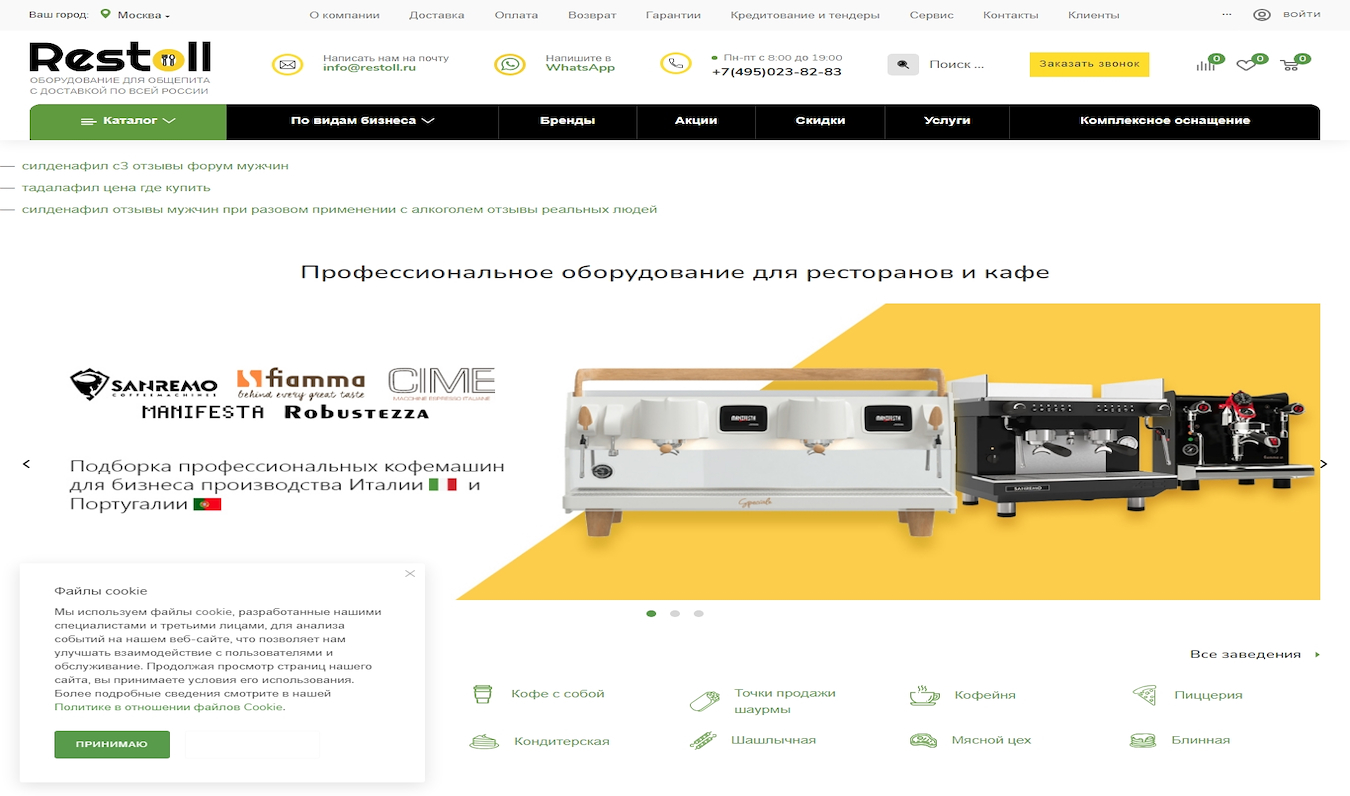This screenshot has width=1350, height=796.
Task: Click the cake icon for Кондитерская
Action: [484, 742]
